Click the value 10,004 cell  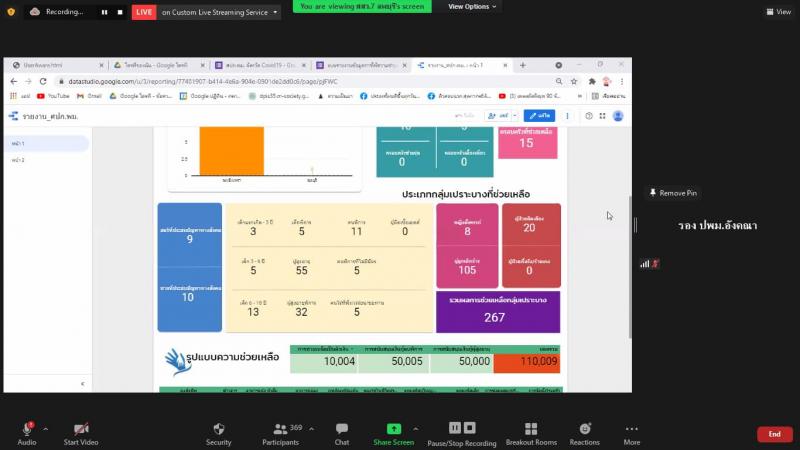[x=323, y=362]
